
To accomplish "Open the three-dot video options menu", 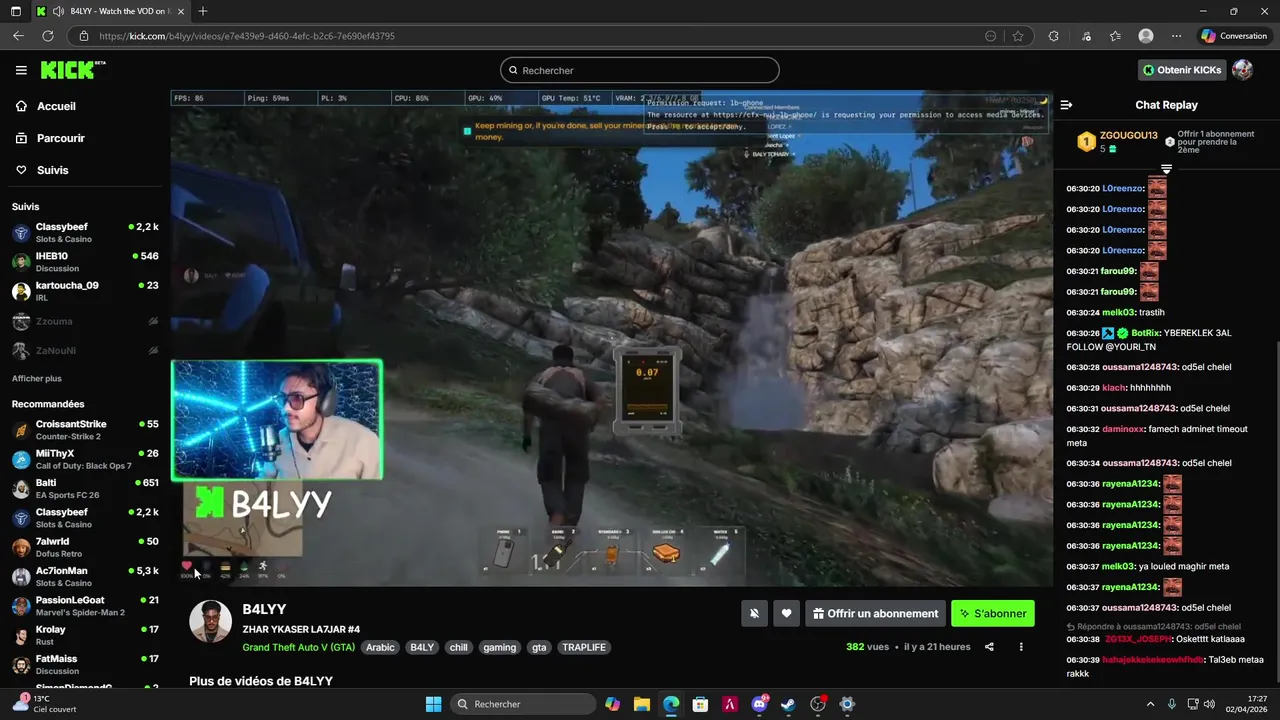I will click(x=1021, y=647).
